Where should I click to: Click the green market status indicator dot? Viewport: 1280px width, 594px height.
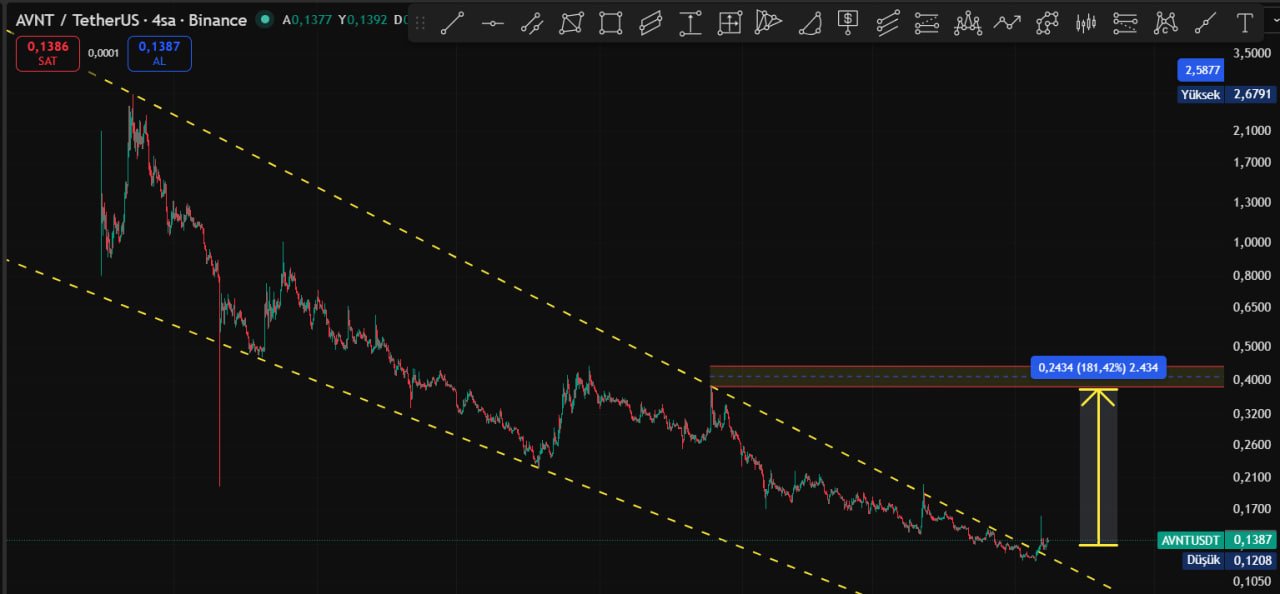point(264,19)
